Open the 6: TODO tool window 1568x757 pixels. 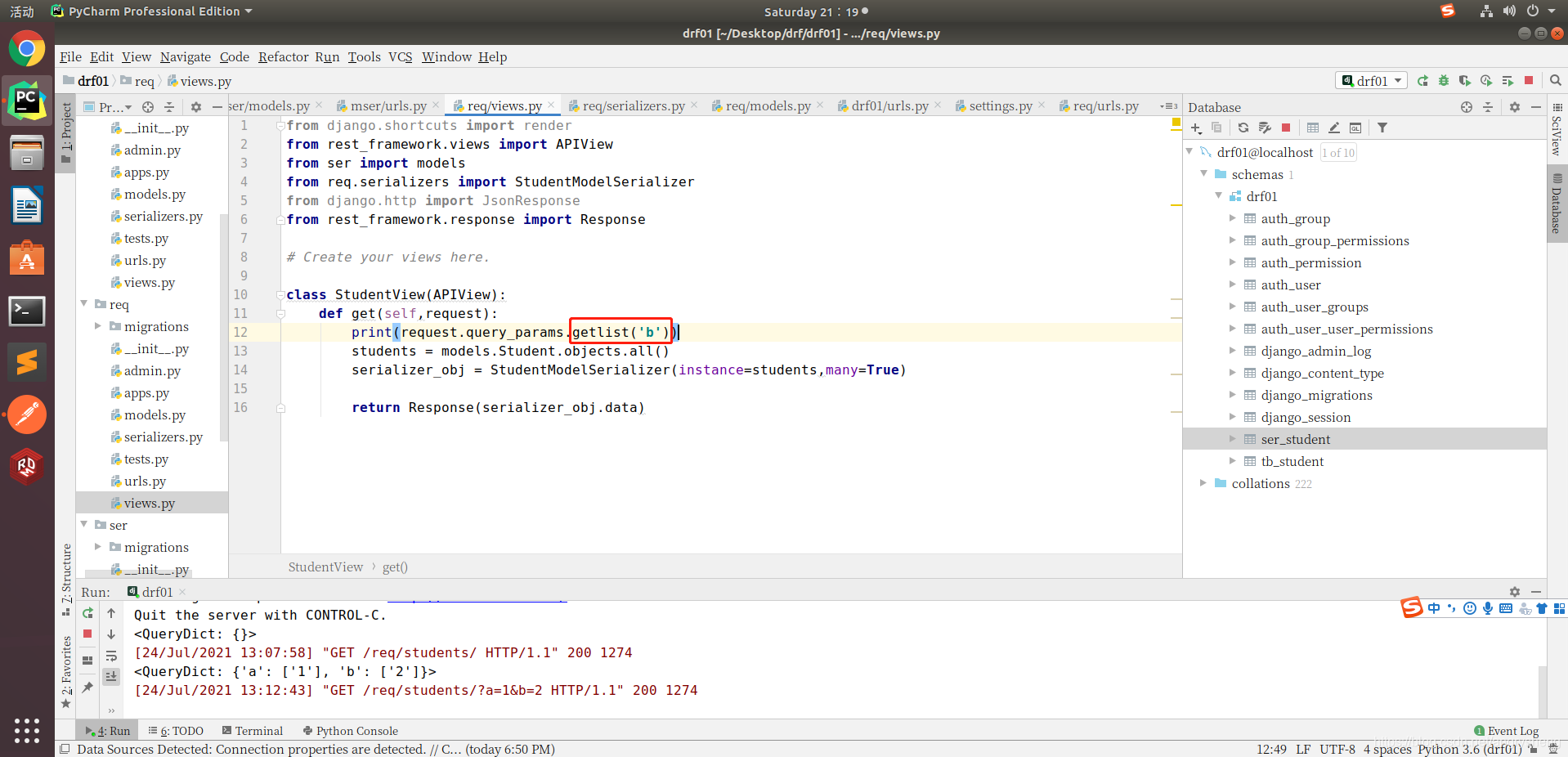[x=176, y=731]
